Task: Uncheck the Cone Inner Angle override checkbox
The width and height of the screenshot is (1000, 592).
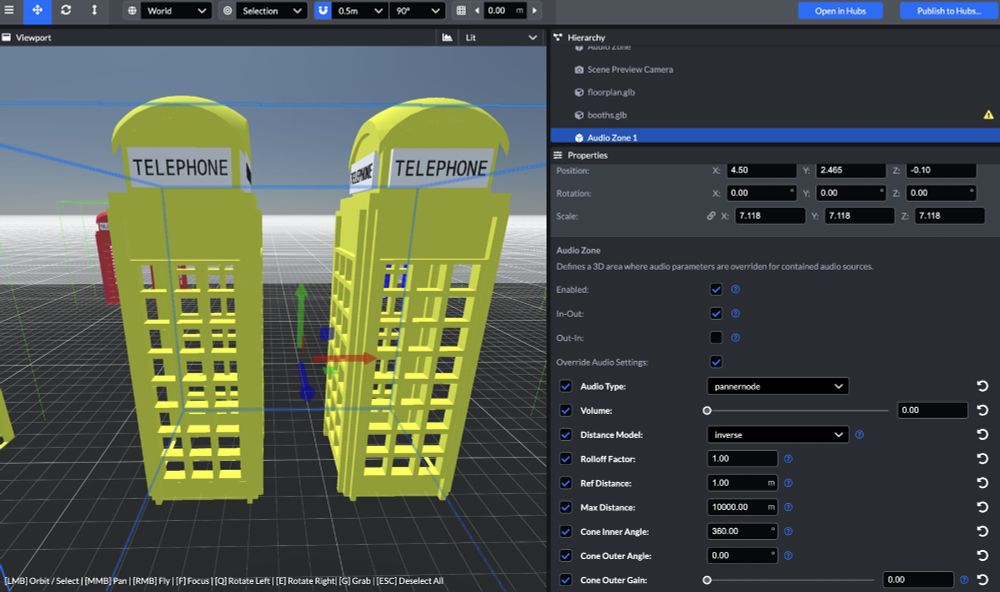Action: pyautogui.click(x=565, y=531)
